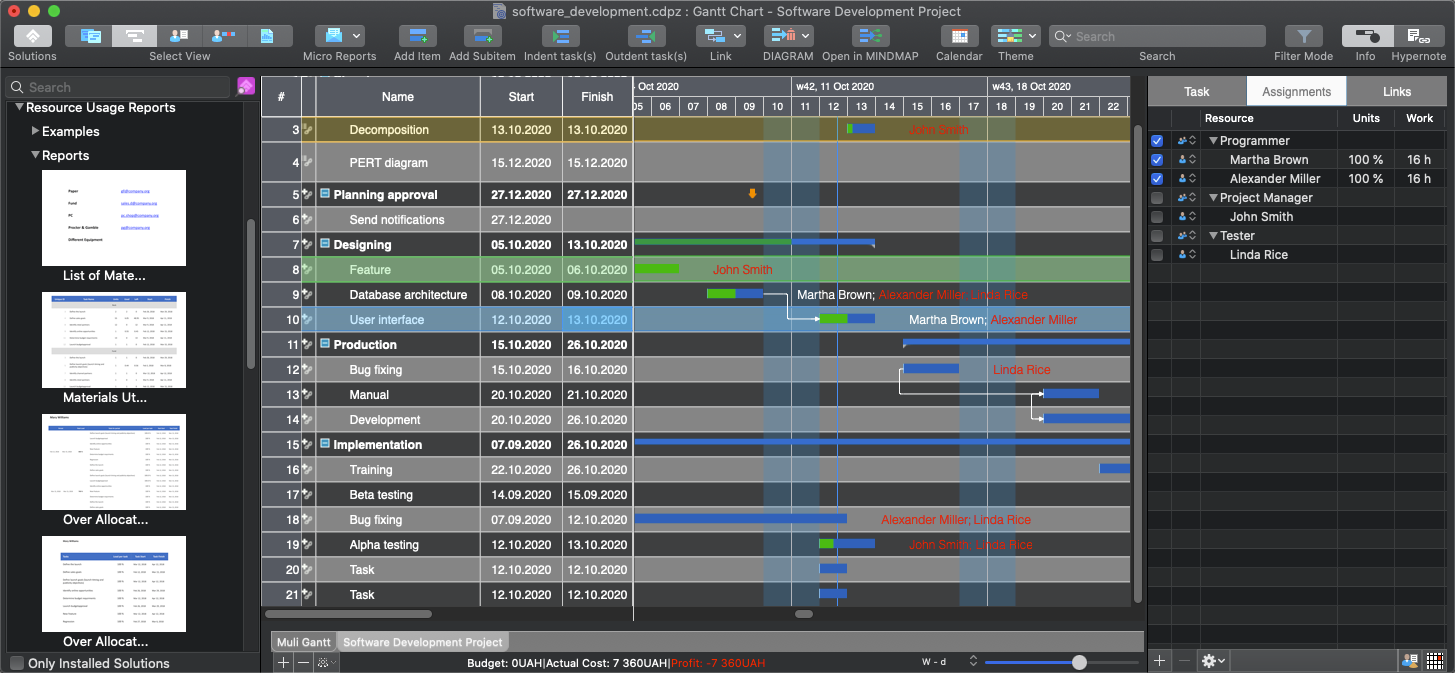
Task: Click the Indent task(s) icon
Action: (x=560, y=37)
